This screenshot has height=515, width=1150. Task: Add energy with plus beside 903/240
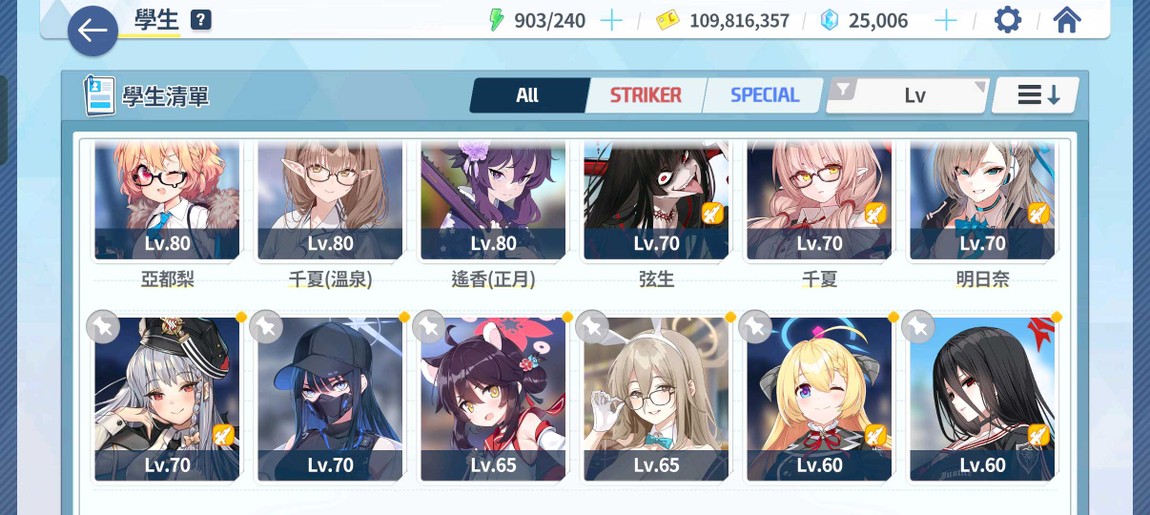tap(611, 21)
